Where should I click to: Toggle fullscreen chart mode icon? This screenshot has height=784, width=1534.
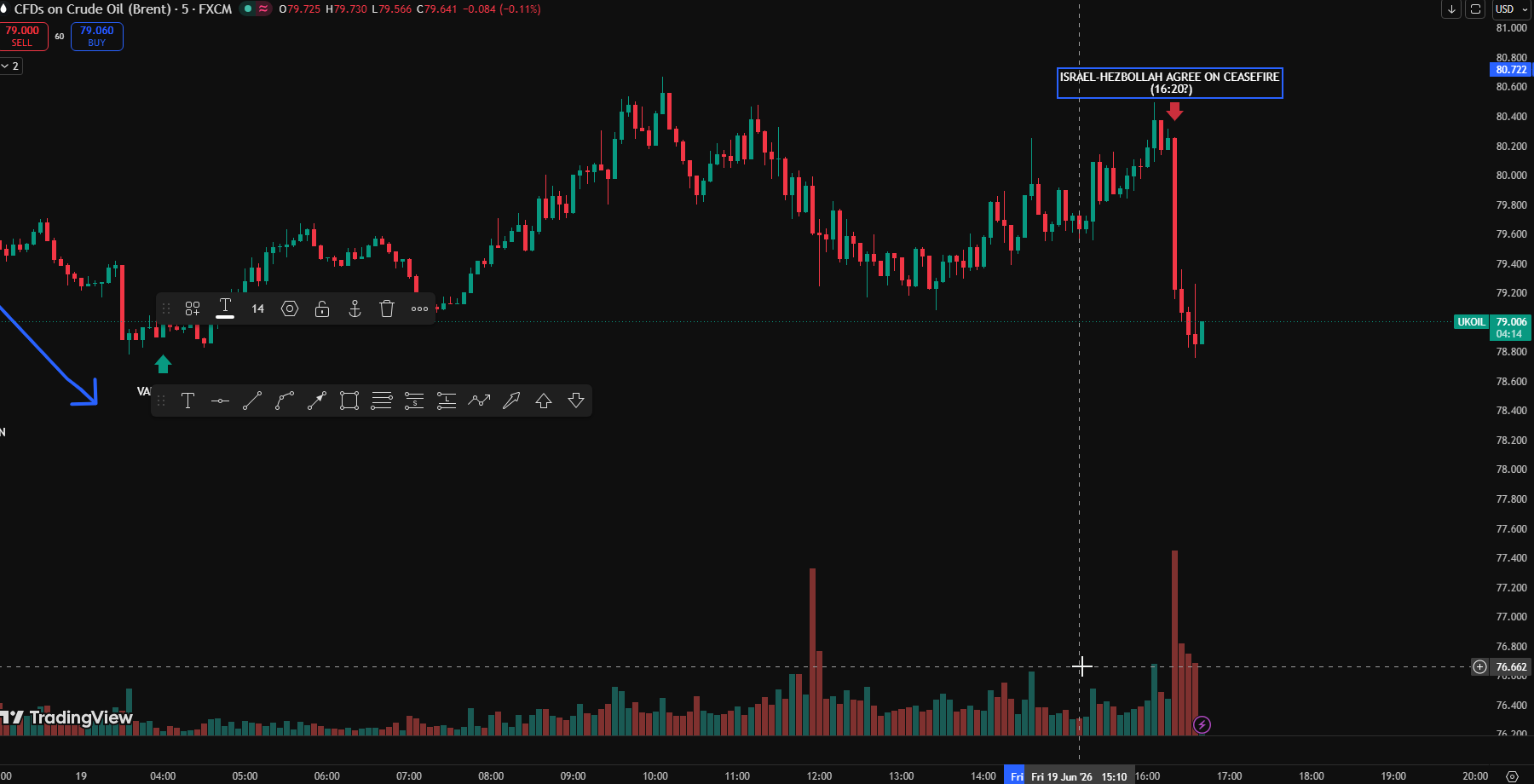tap(1476, 9)
